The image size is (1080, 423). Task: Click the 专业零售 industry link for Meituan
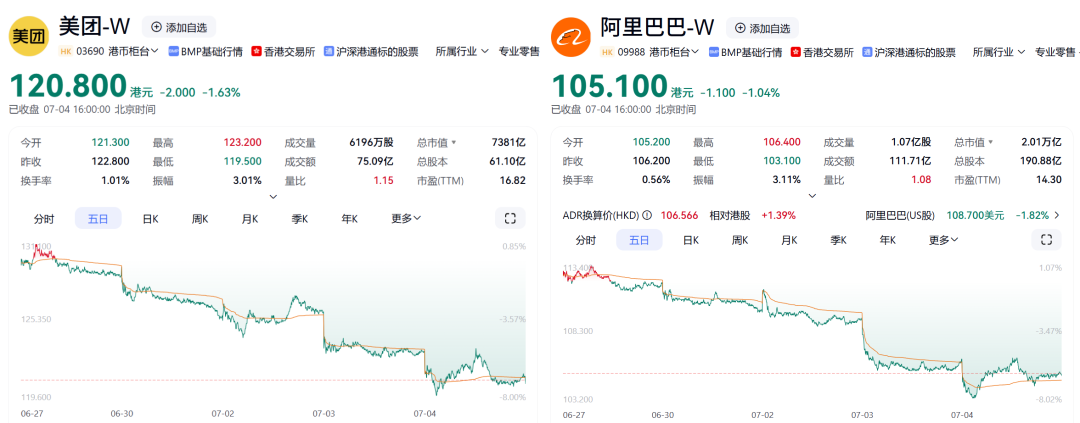pyautogui.click(x=519, y=51)
